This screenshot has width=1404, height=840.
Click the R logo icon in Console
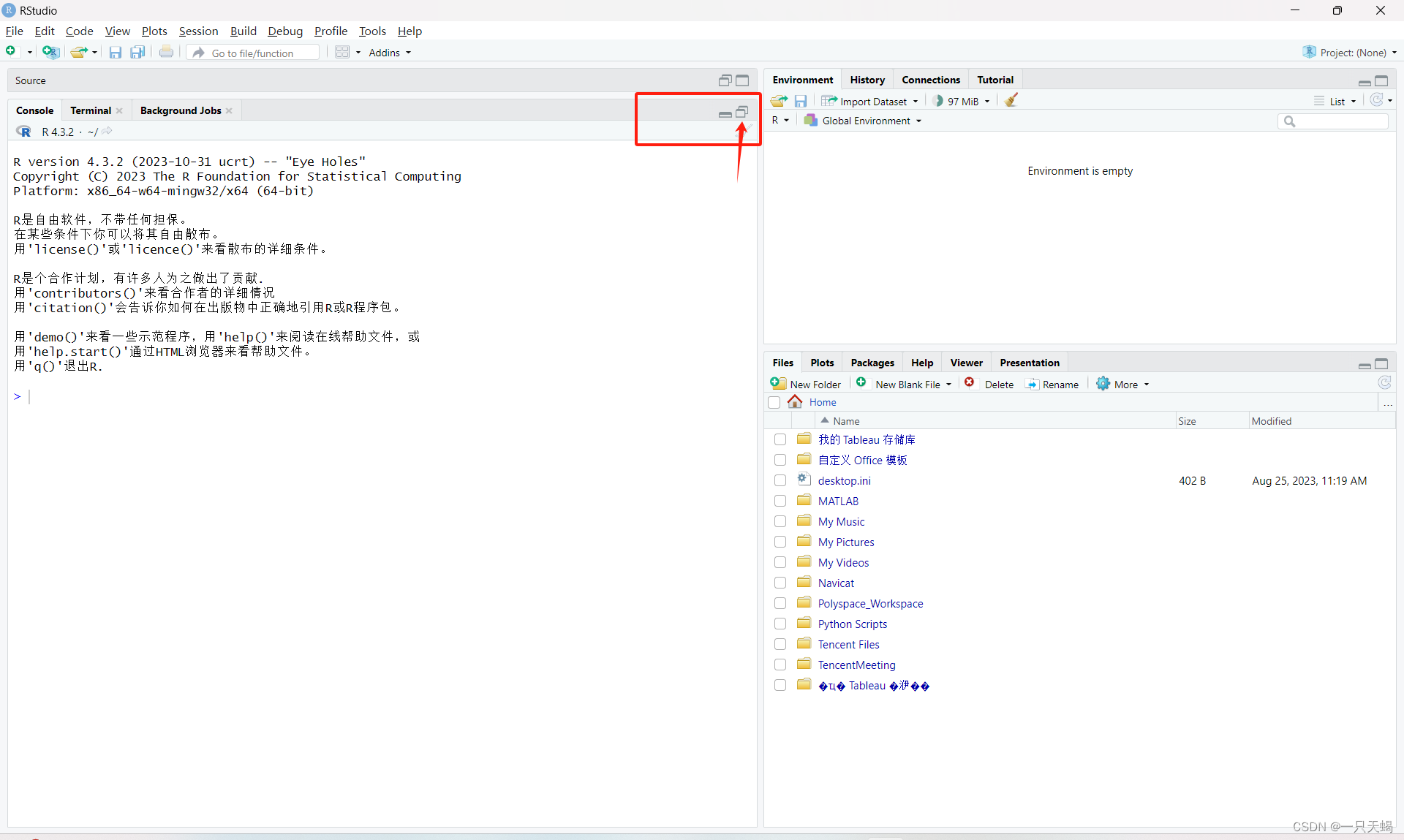point(24,132)
